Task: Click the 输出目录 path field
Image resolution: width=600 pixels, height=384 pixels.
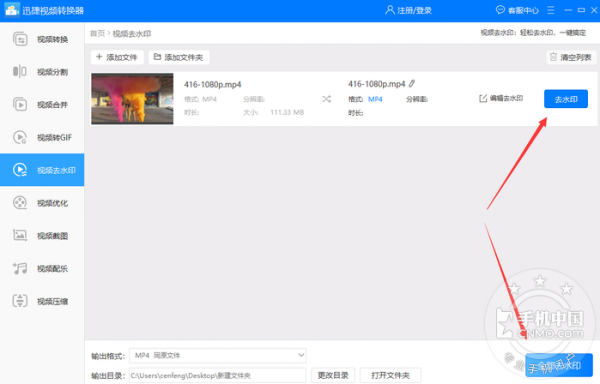Action: click(217, 376)
